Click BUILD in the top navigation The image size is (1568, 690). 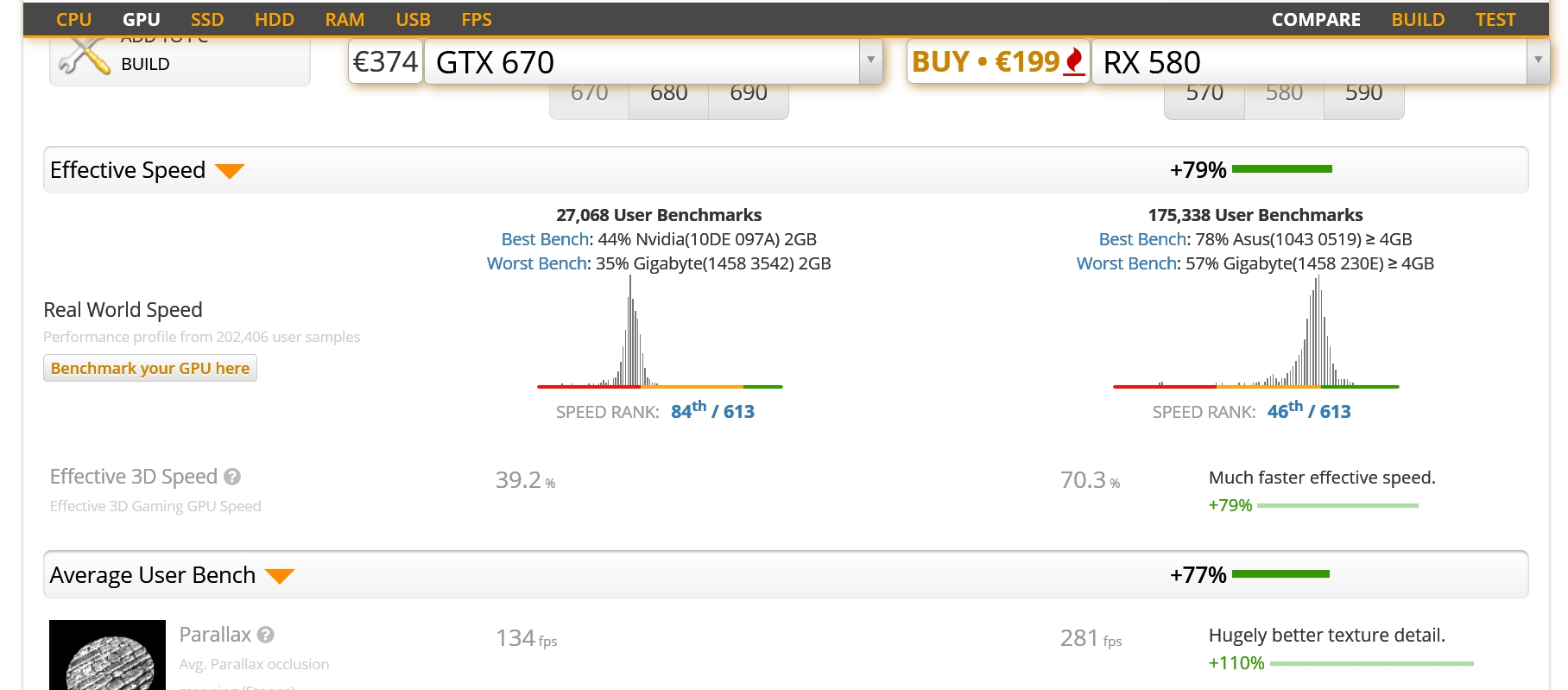coord(1418,19)
